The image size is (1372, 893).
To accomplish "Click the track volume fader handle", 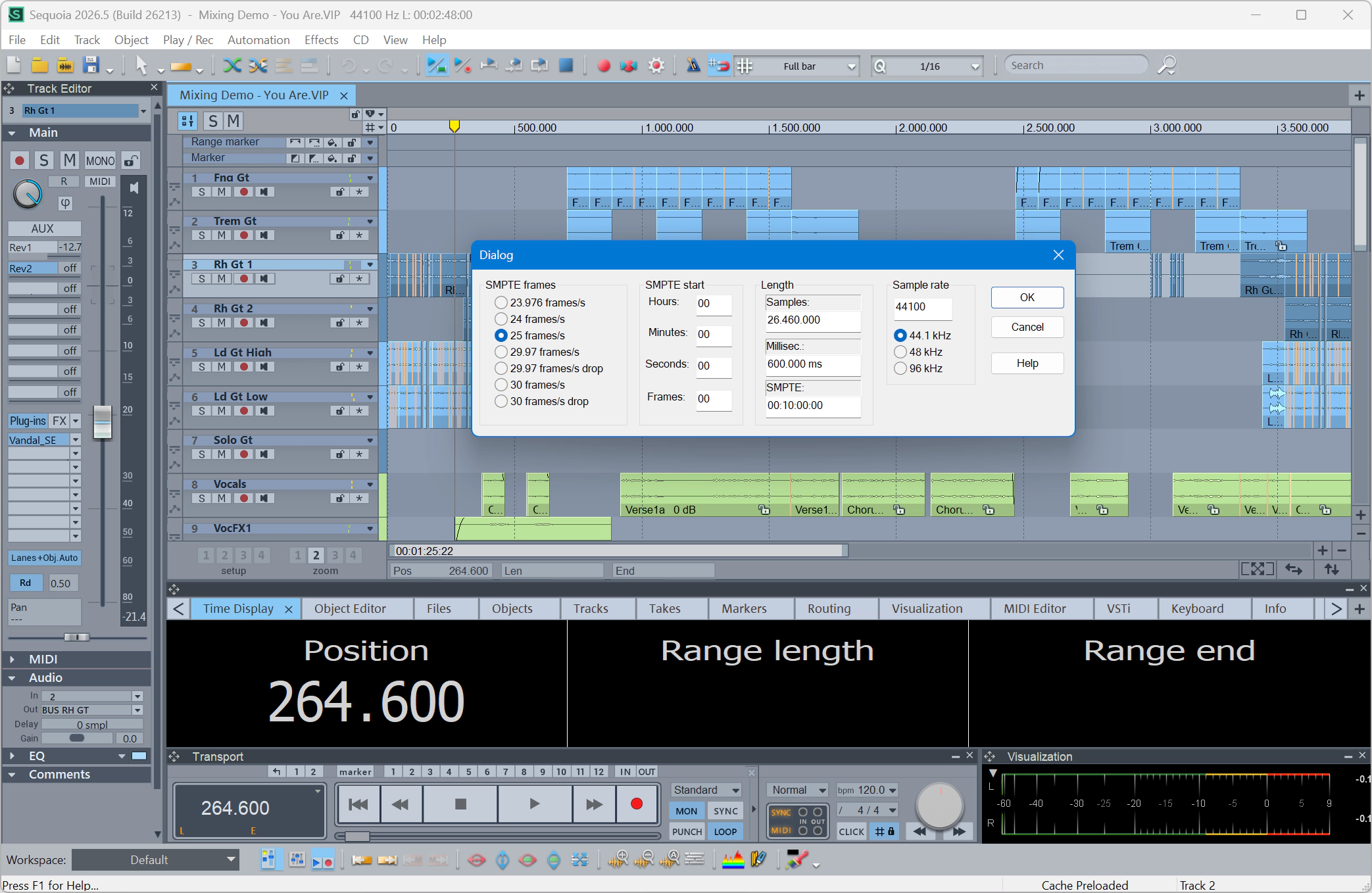I will 103,422.
